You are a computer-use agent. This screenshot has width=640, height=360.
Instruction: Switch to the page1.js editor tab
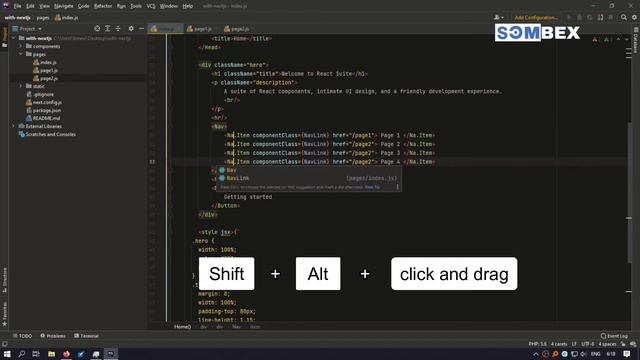[202, 29]
